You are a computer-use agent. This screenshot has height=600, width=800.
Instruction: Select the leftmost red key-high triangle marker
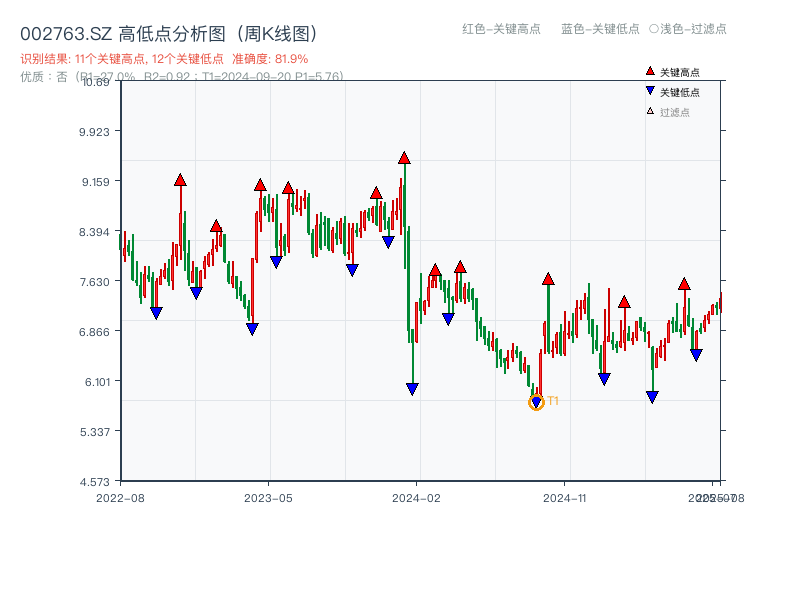[178, 181]
